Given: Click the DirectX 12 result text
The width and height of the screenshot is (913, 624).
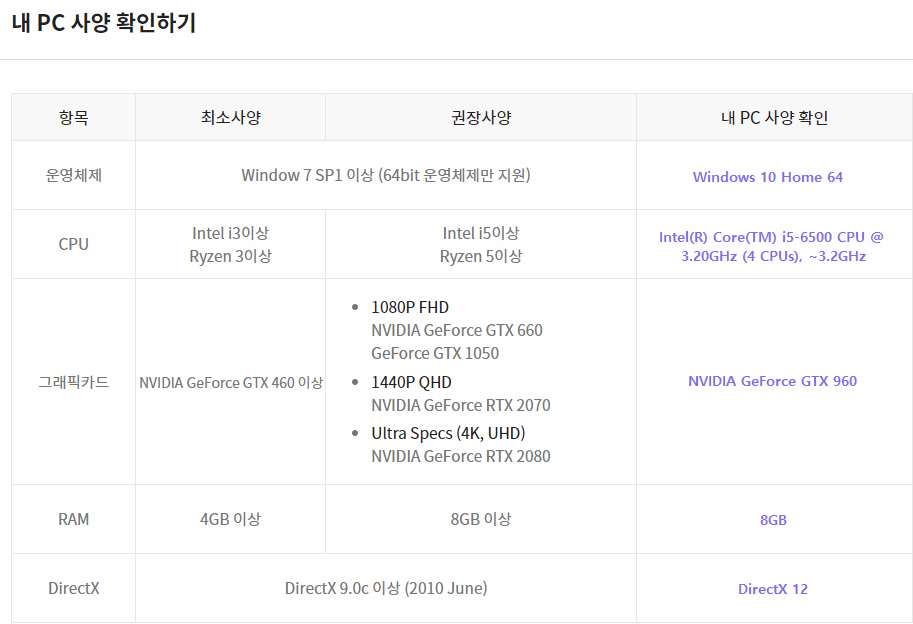Looking at the screenshot, I should (772, 589).
